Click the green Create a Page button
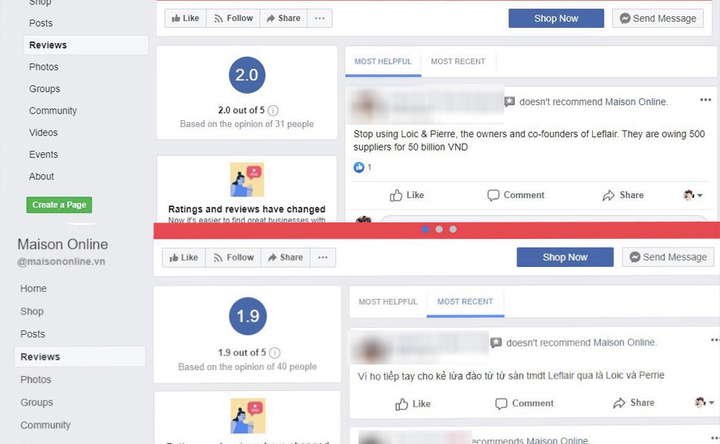The height and width of the screenshot is (444, 720). pyautogui.click(x=59, y=205)
